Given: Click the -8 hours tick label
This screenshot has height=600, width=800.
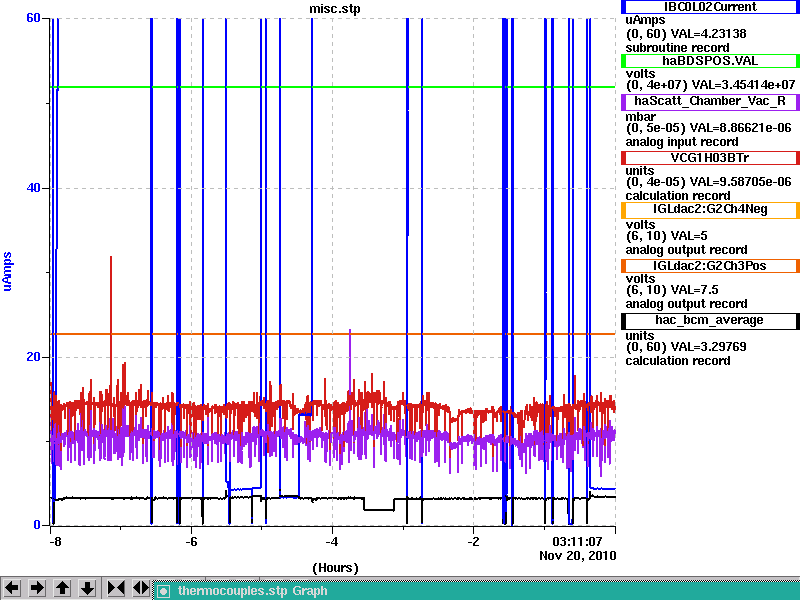Looking at the screenshot, I should [x=55, y=541].
